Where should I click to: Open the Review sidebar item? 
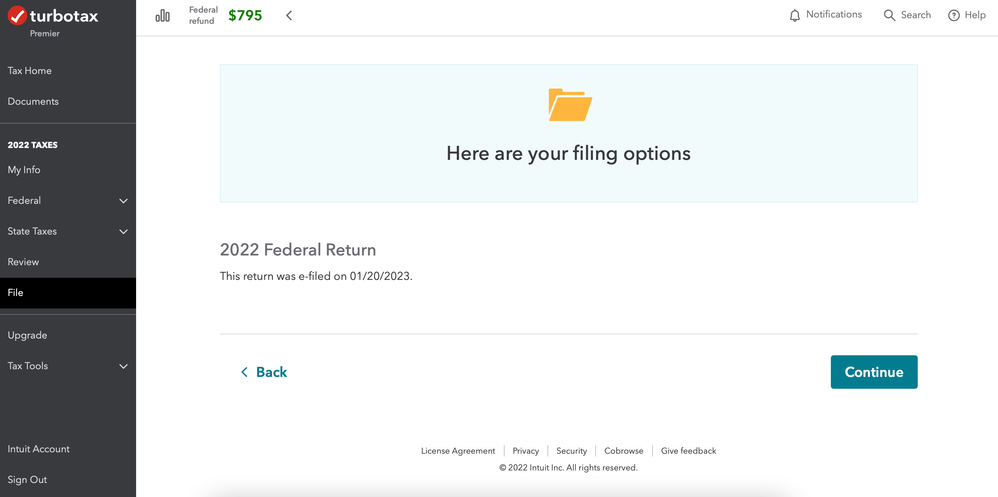pyautogui.click(x=23, y=262)
